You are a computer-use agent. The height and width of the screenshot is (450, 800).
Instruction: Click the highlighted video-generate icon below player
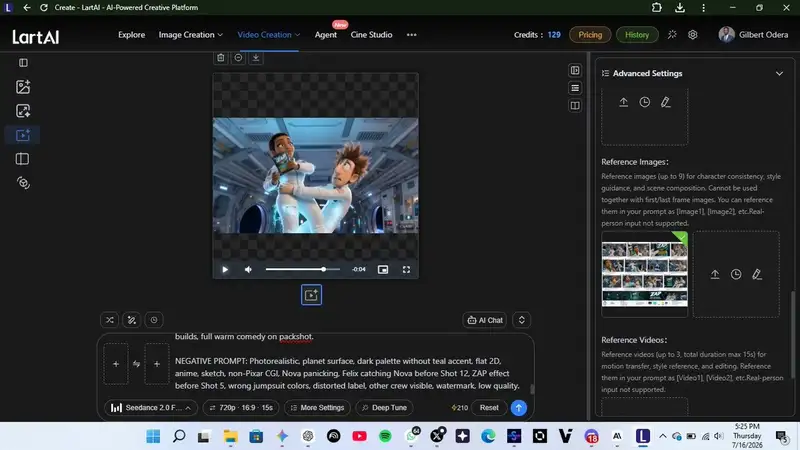coord(311,295)
